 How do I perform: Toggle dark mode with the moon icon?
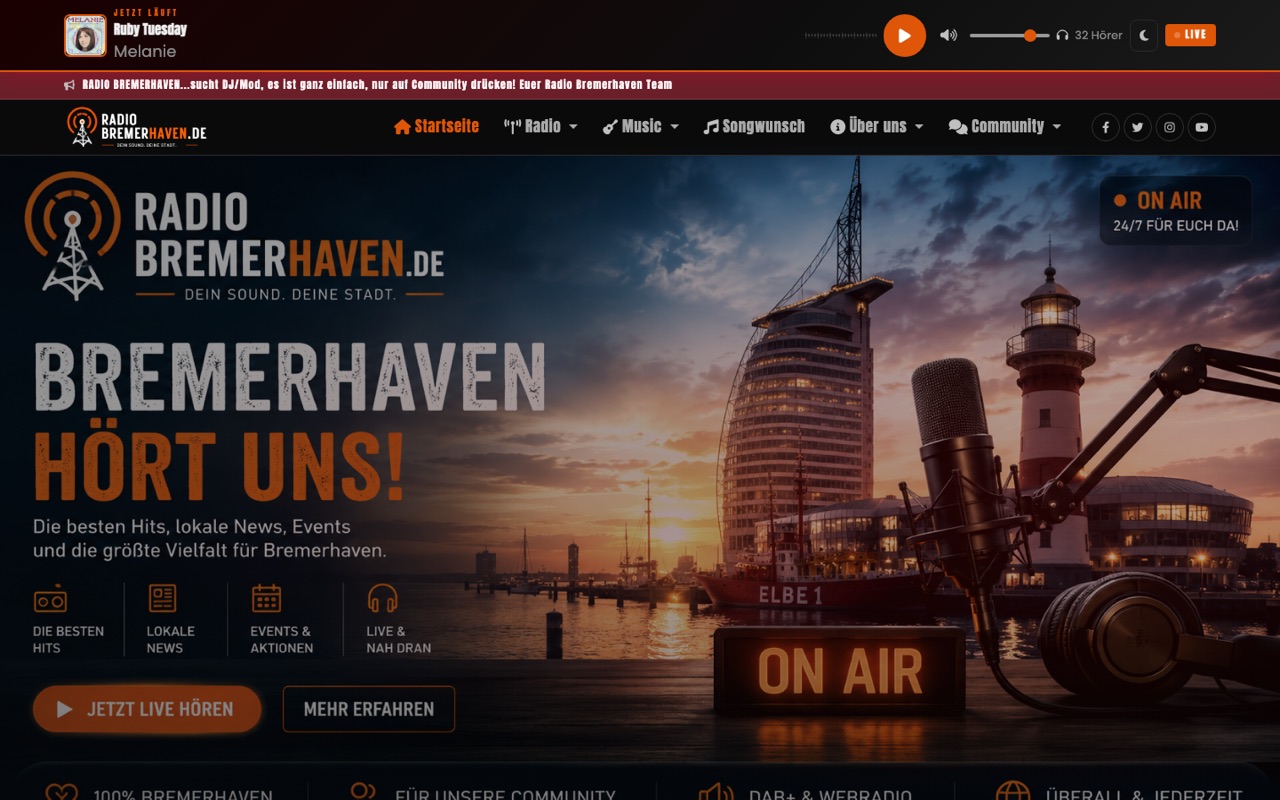click(x=1144, y=35)
